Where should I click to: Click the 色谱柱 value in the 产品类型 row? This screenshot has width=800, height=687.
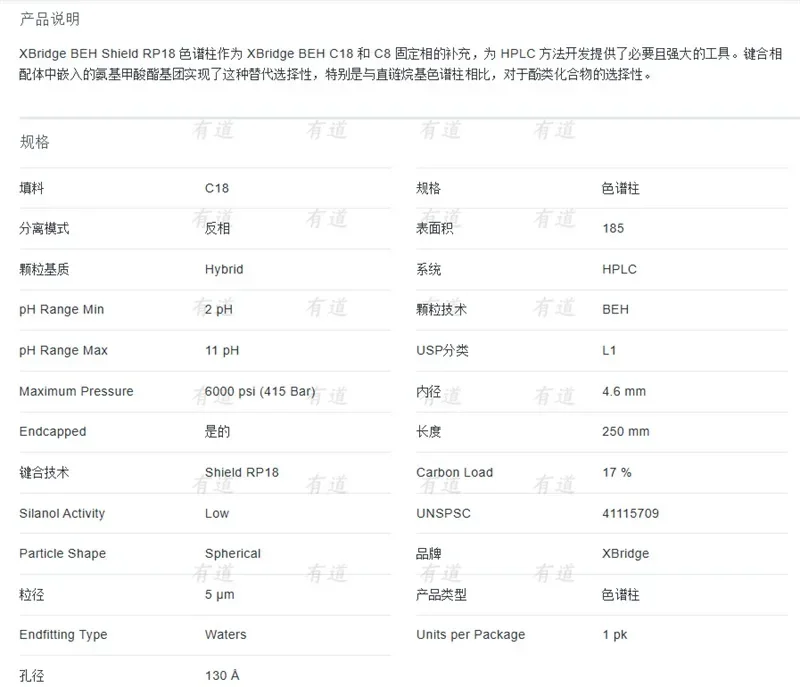point(620,594)
